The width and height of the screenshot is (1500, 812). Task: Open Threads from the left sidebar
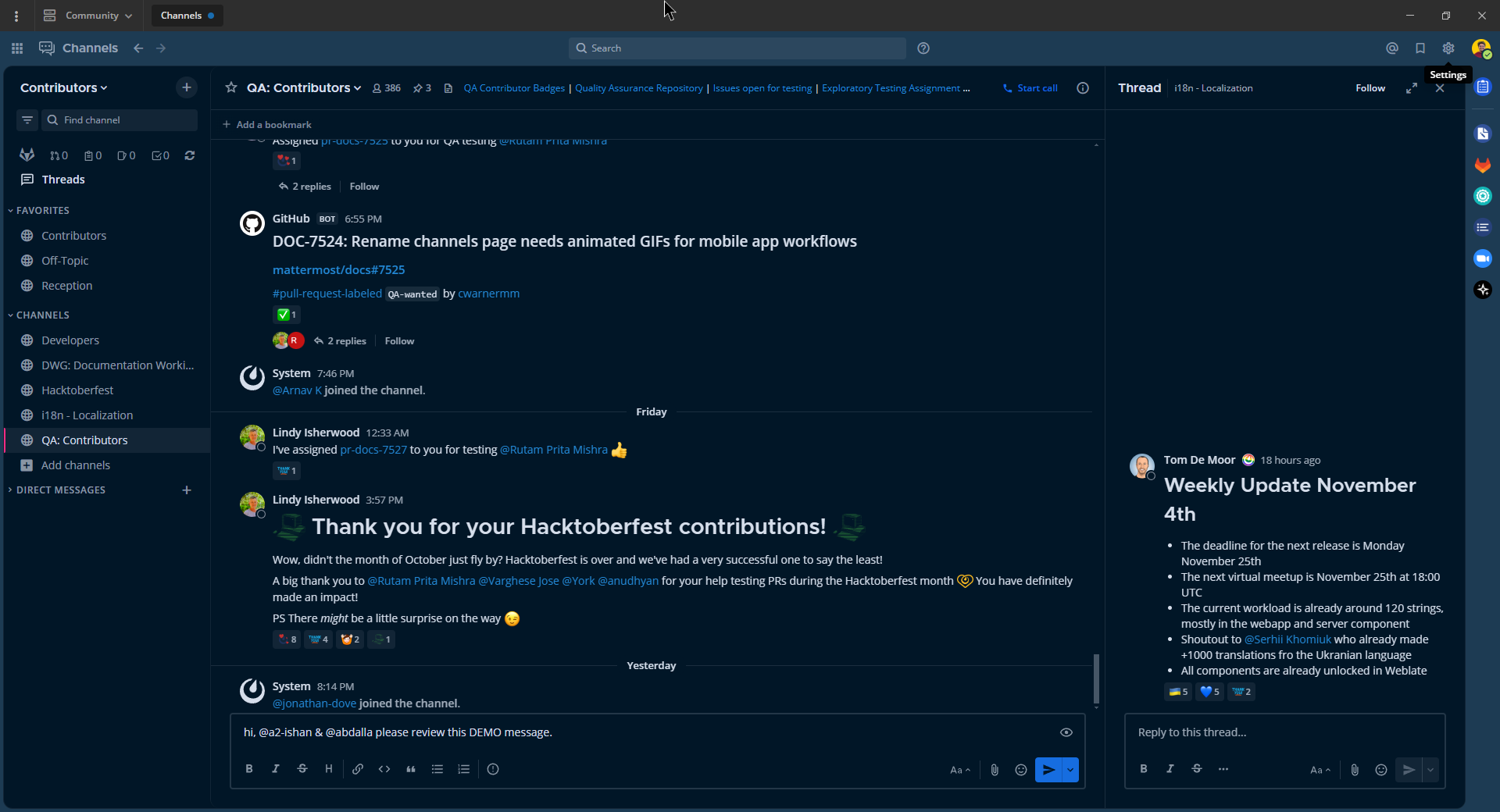(x=62, y=179)
